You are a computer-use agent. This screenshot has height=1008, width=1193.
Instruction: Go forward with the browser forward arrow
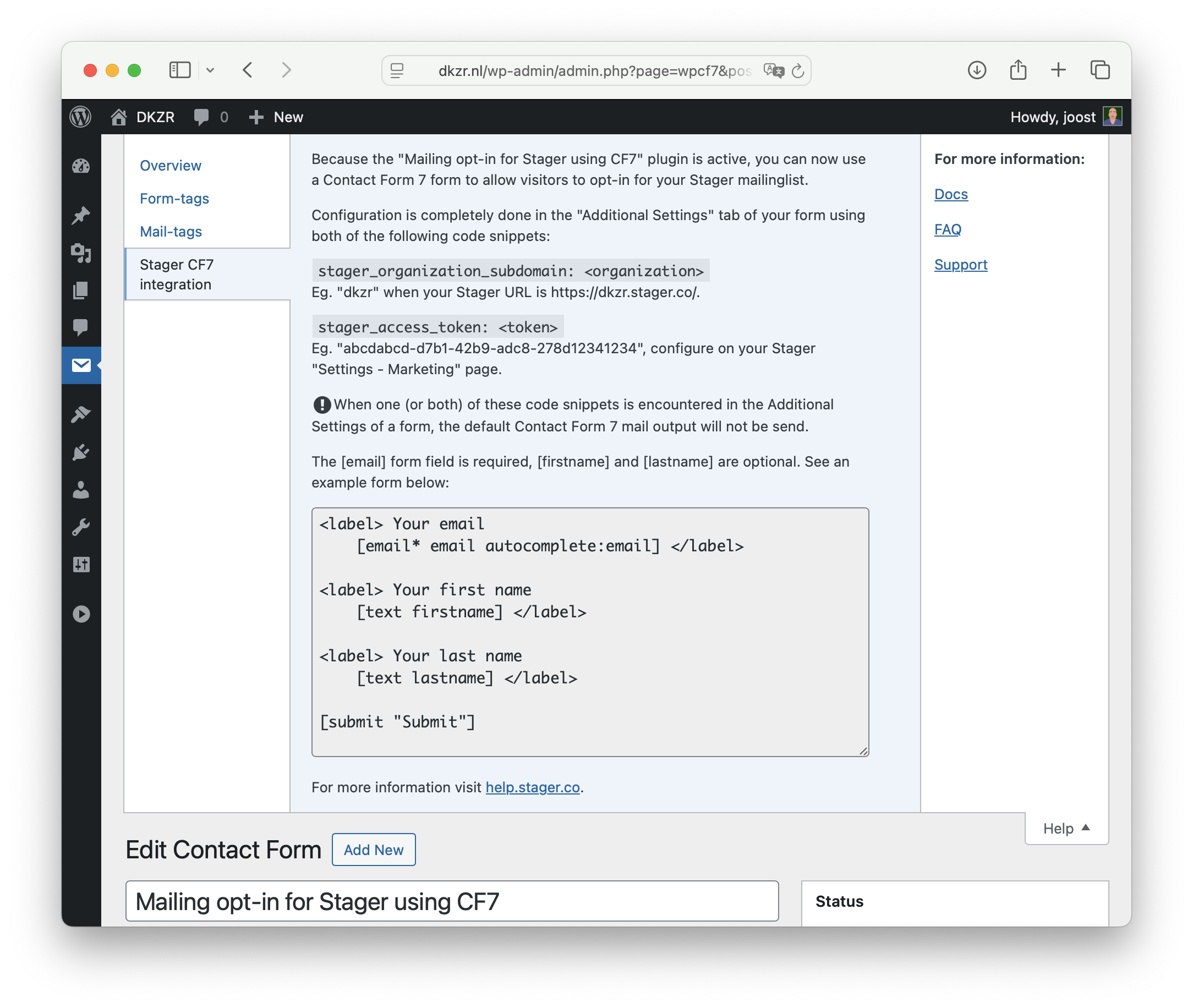click(286, 70)
